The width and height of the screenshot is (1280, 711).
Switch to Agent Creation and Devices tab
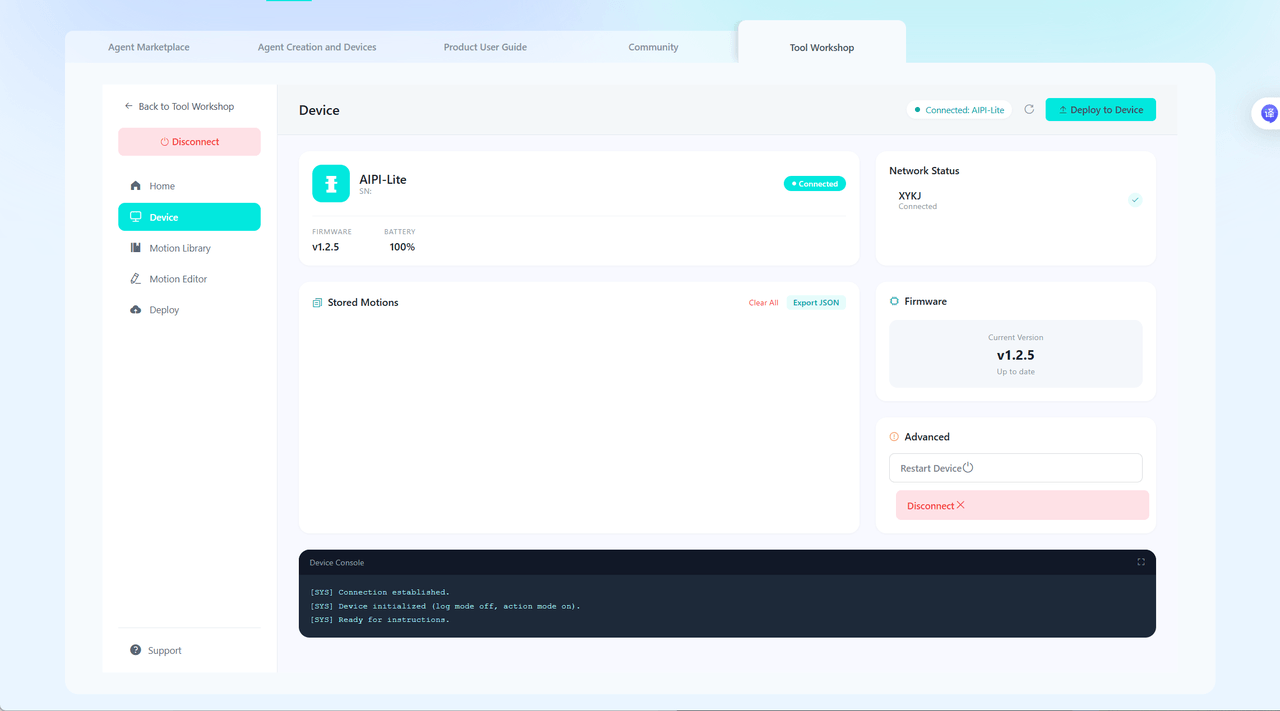click(317, 47)
